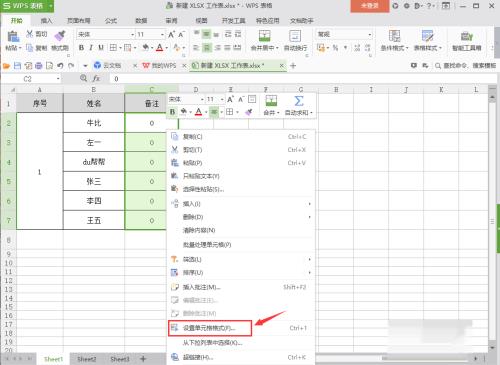Choose Copy (复制) from the context menu
500x365 pixels.
point(241,137)
